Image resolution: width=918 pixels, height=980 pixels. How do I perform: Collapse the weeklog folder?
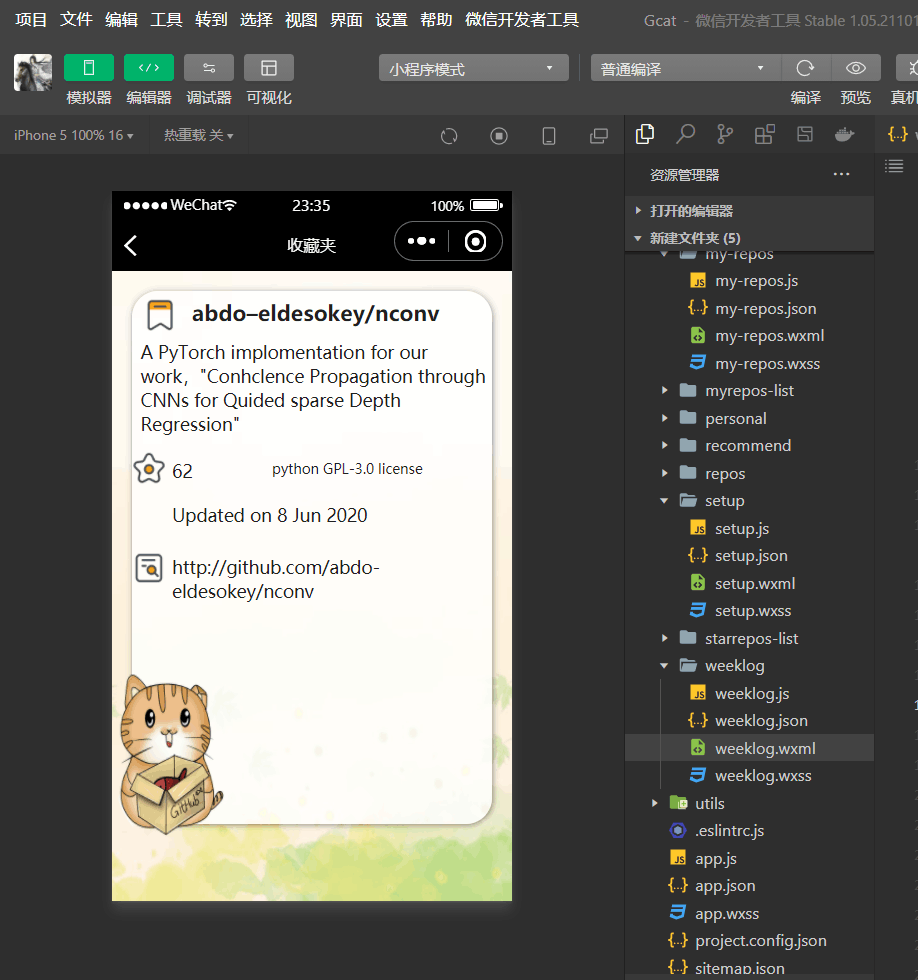click(x=749, y=666)
